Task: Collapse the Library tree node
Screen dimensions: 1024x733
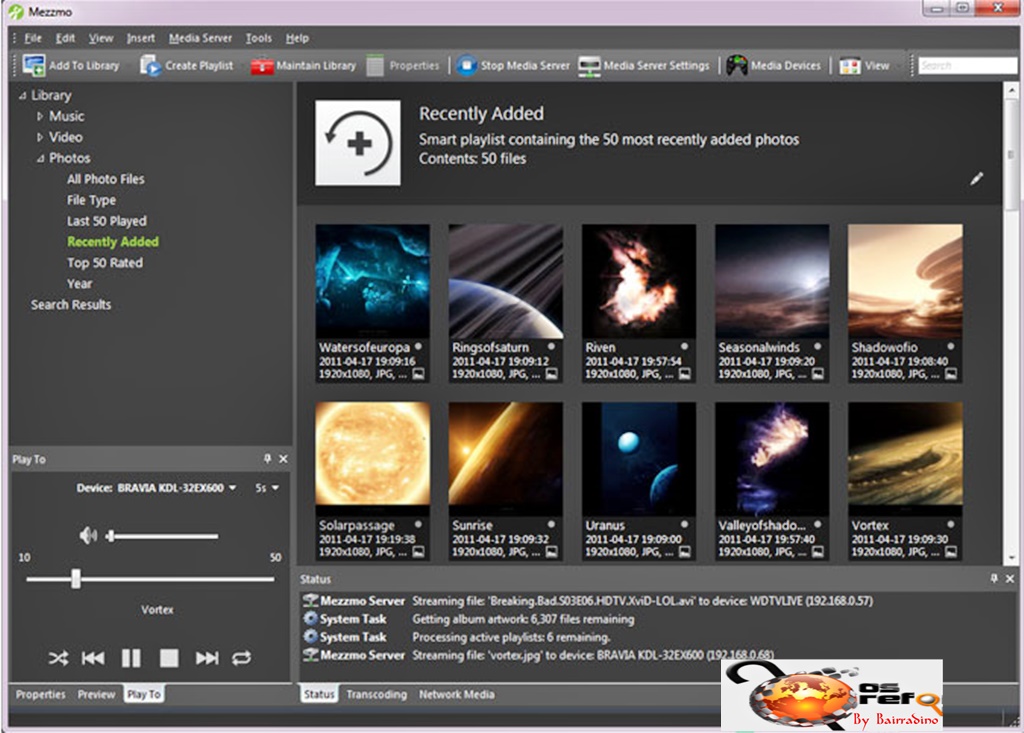Action: coord(23,95)
